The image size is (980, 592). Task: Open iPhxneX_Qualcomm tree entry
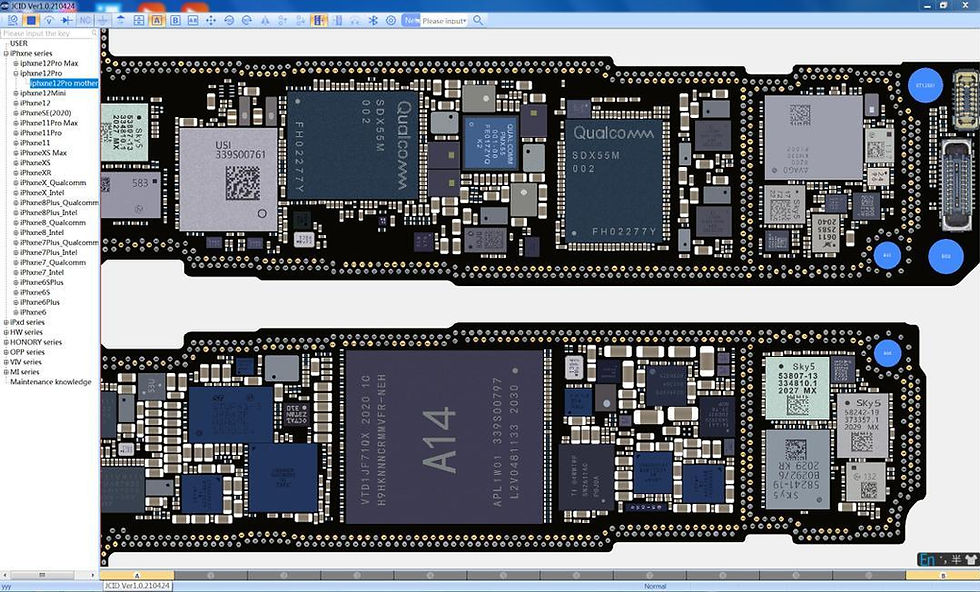tap(53, 183)
